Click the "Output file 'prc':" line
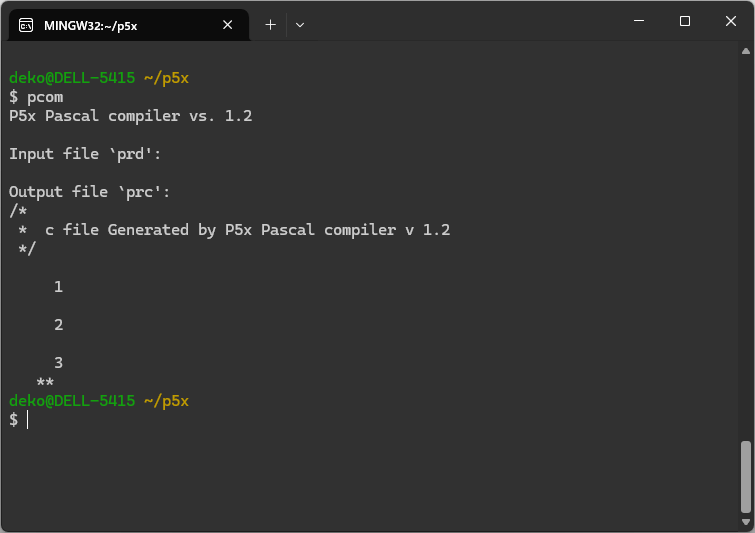 [90, 192]
